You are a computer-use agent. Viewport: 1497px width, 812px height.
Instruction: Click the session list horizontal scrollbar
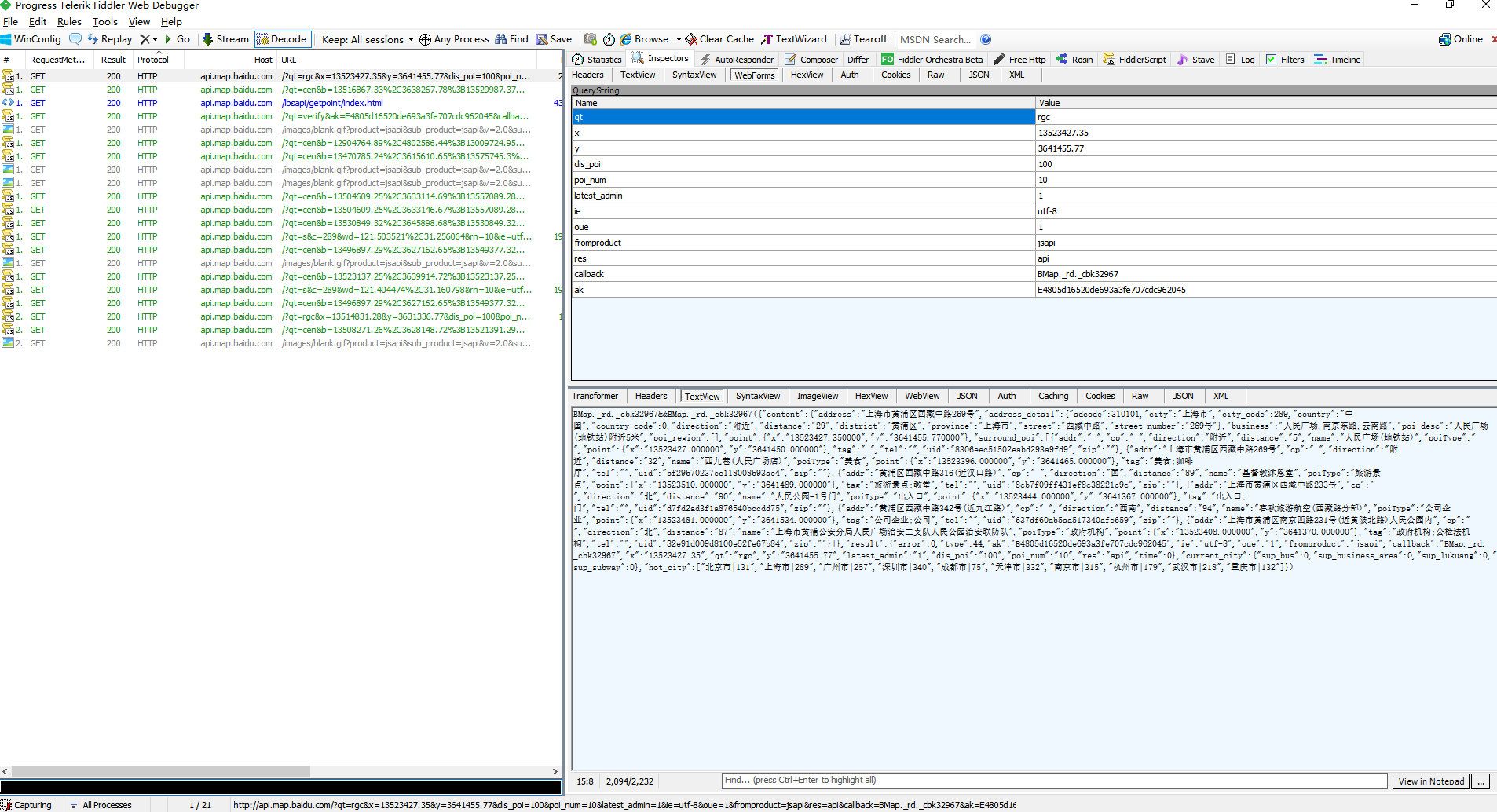161,772
